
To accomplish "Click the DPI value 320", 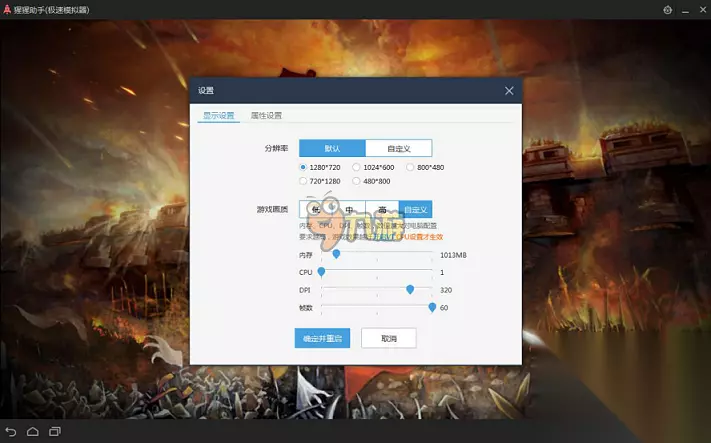I will [x=446, y=290].
